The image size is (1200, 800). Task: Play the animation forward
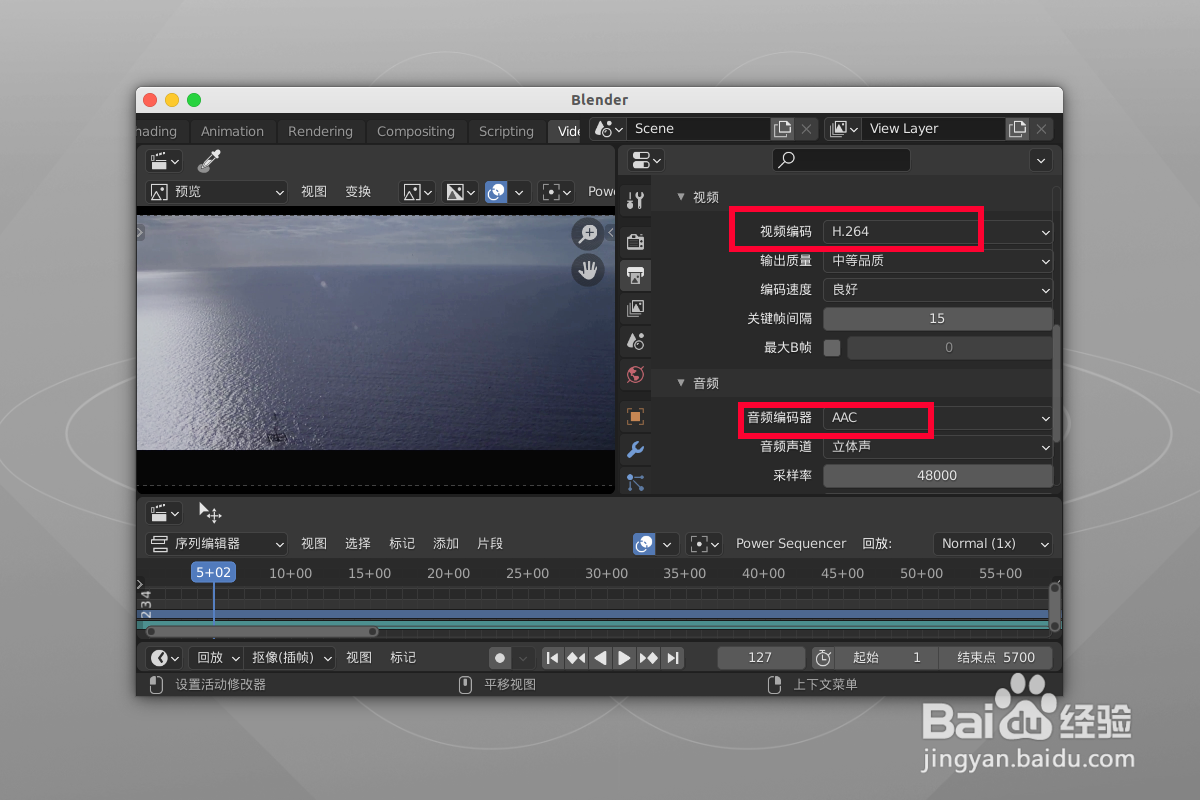point(624,657)
